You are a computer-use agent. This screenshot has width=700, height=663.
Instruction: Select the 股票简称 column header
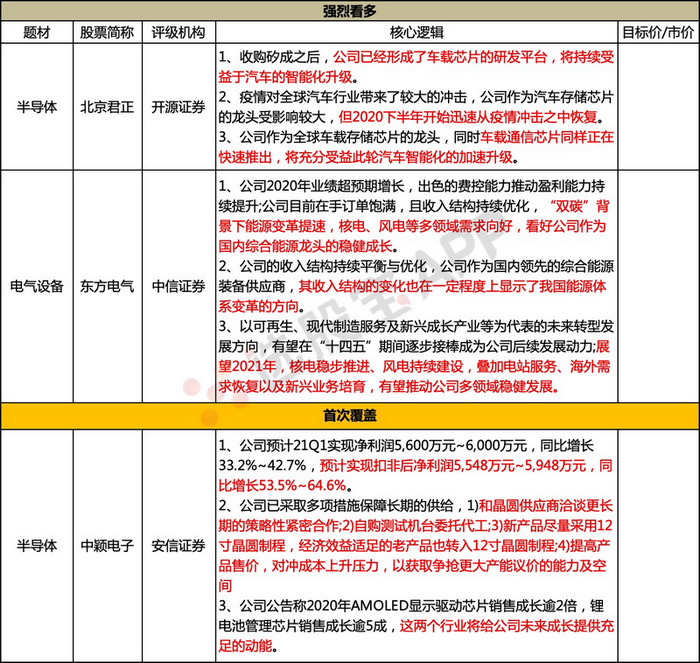(x=107, y=32)
